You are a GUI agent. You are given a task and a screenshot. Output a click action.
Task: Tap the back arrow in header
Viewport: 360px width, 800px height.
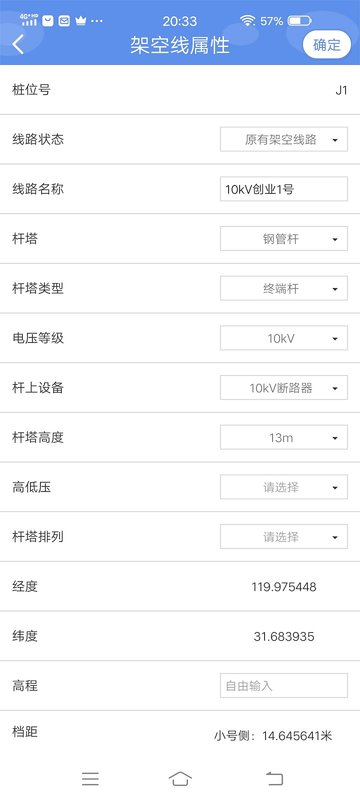point(18,44)
